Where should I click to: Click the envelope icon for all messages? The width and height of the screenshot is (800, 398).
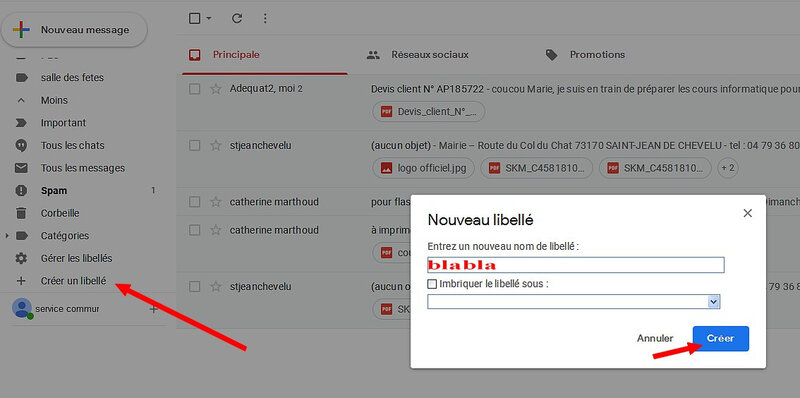tap(21, 168)
